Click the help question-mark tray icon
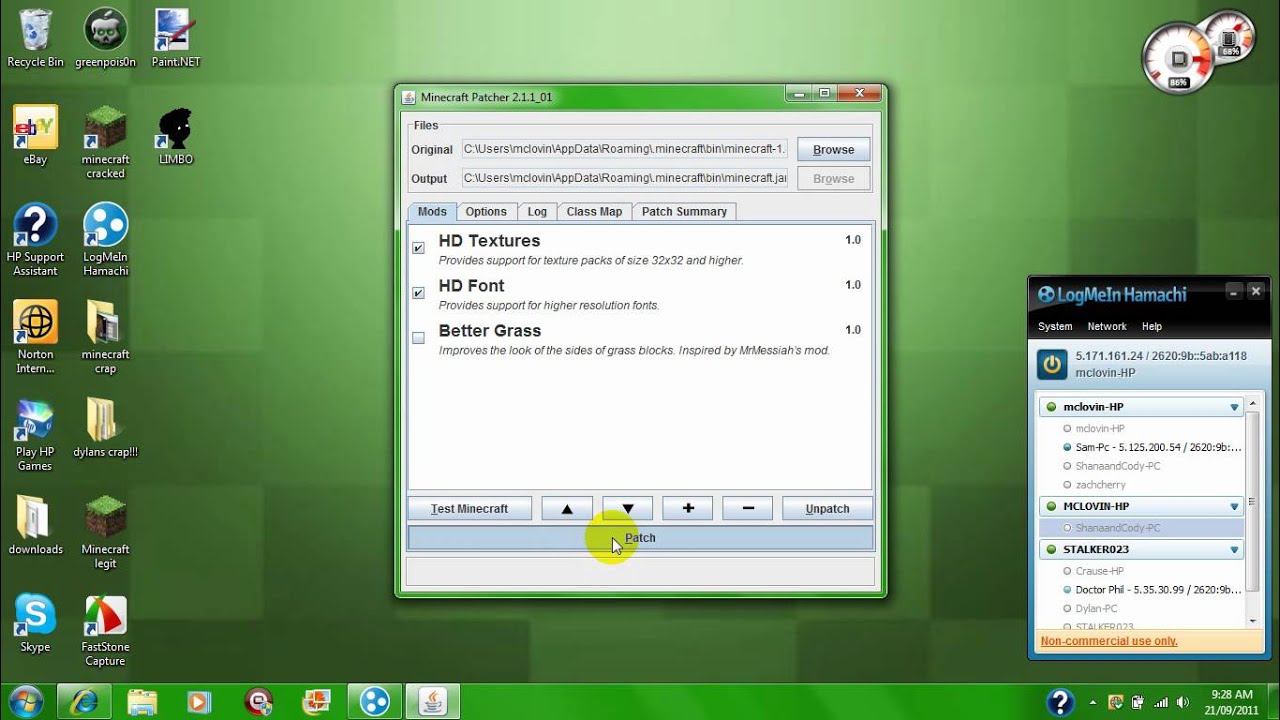This screenshot has height=720, width=1280. pos(1060,702)
